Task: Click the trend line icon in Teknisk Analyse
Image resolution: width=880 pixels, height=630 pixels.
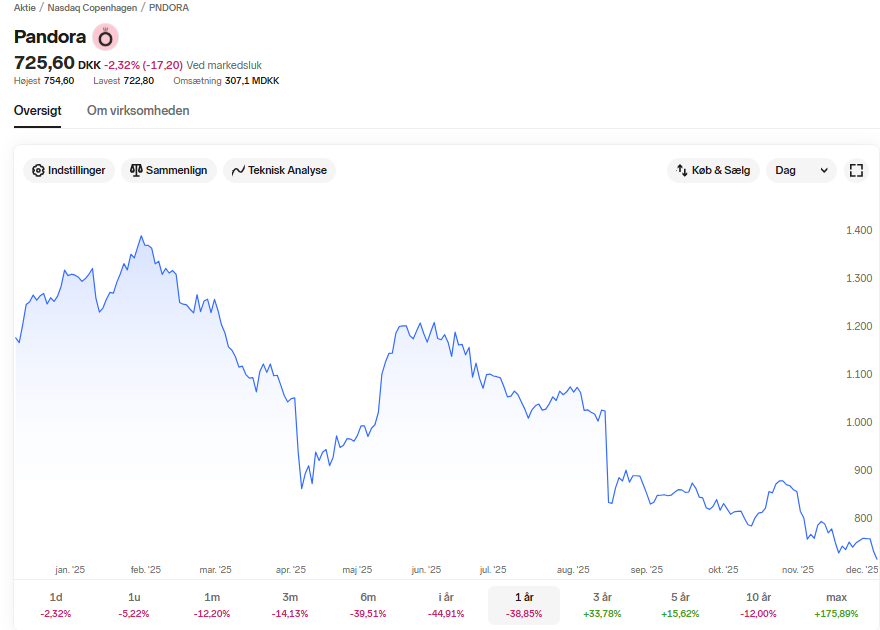Action: coord(238,171)
